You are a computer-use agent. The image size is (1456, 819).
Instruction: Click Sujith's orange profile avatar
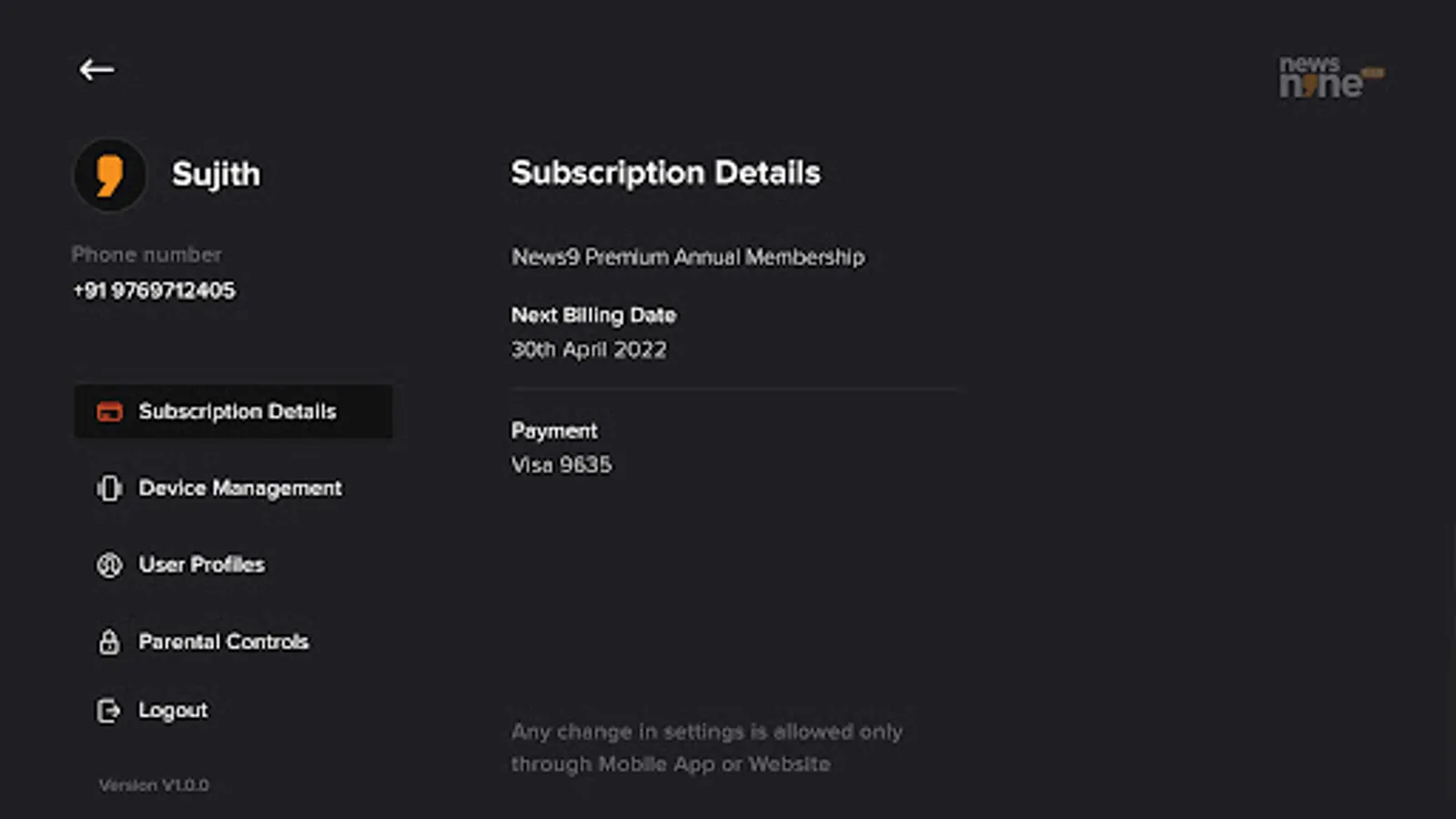110,175
